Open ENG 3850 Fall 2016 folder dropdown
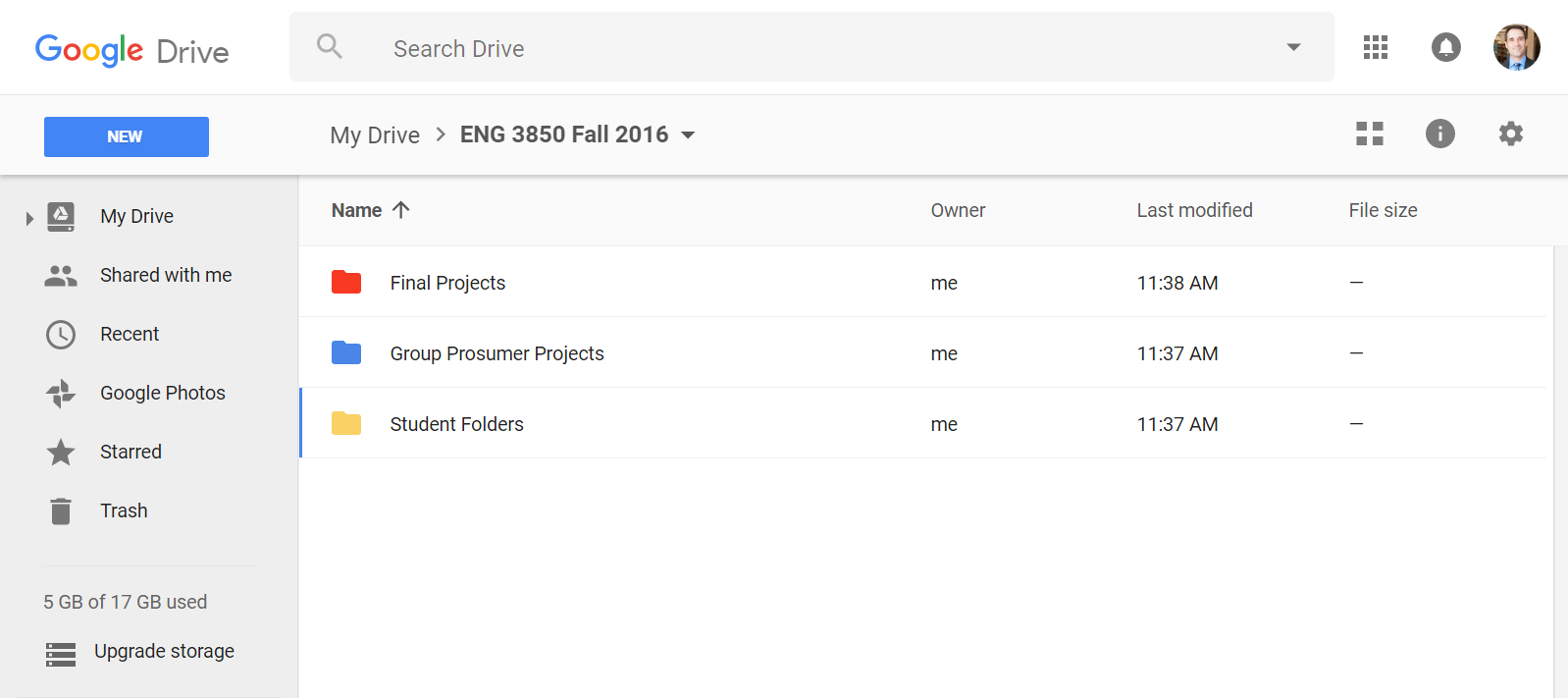The height and width of the screenshot is (698, 1568). pyautogui.click(x=688, y=135)
